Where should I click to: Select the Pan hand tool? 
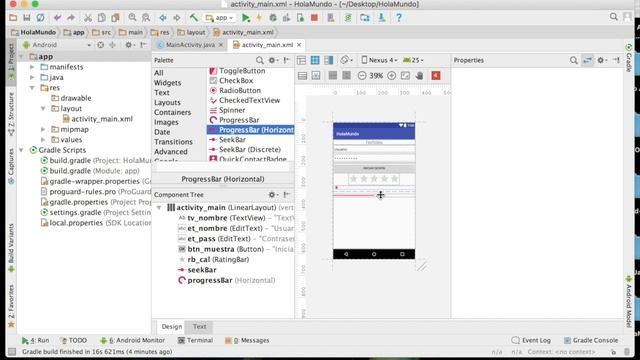point(420,76)
